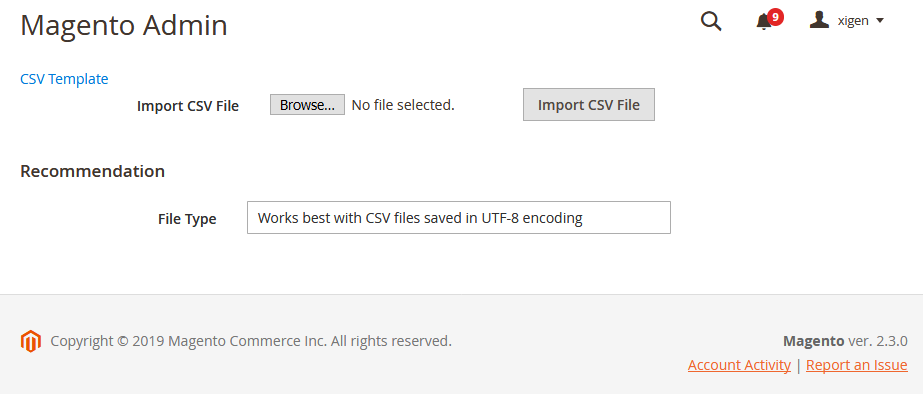
Task: Click the File Type label
Action: point(187,219)
